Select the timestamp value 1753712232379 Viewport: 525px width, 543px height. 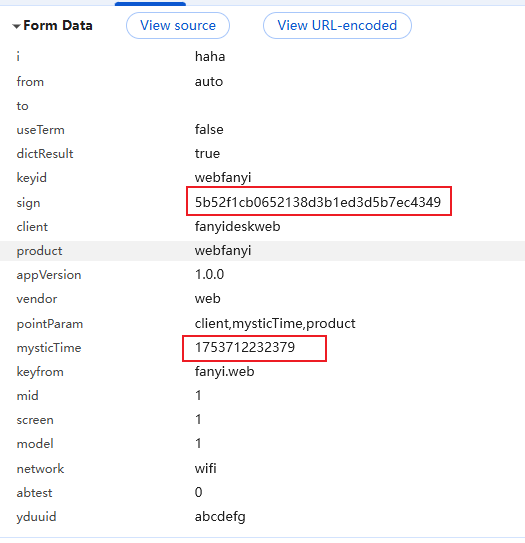245,347
